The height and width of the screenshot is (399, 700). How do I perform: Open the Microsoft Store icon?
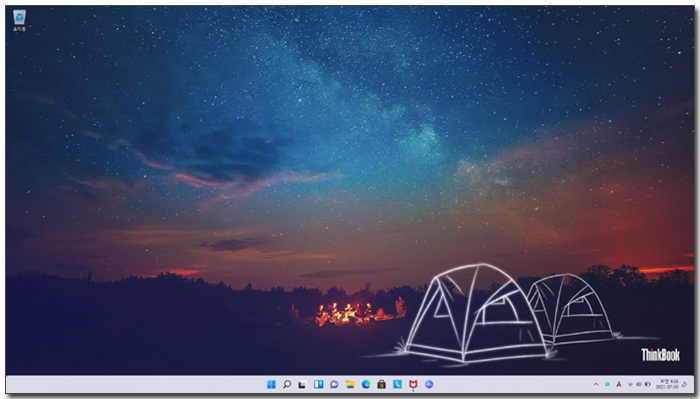381,384
